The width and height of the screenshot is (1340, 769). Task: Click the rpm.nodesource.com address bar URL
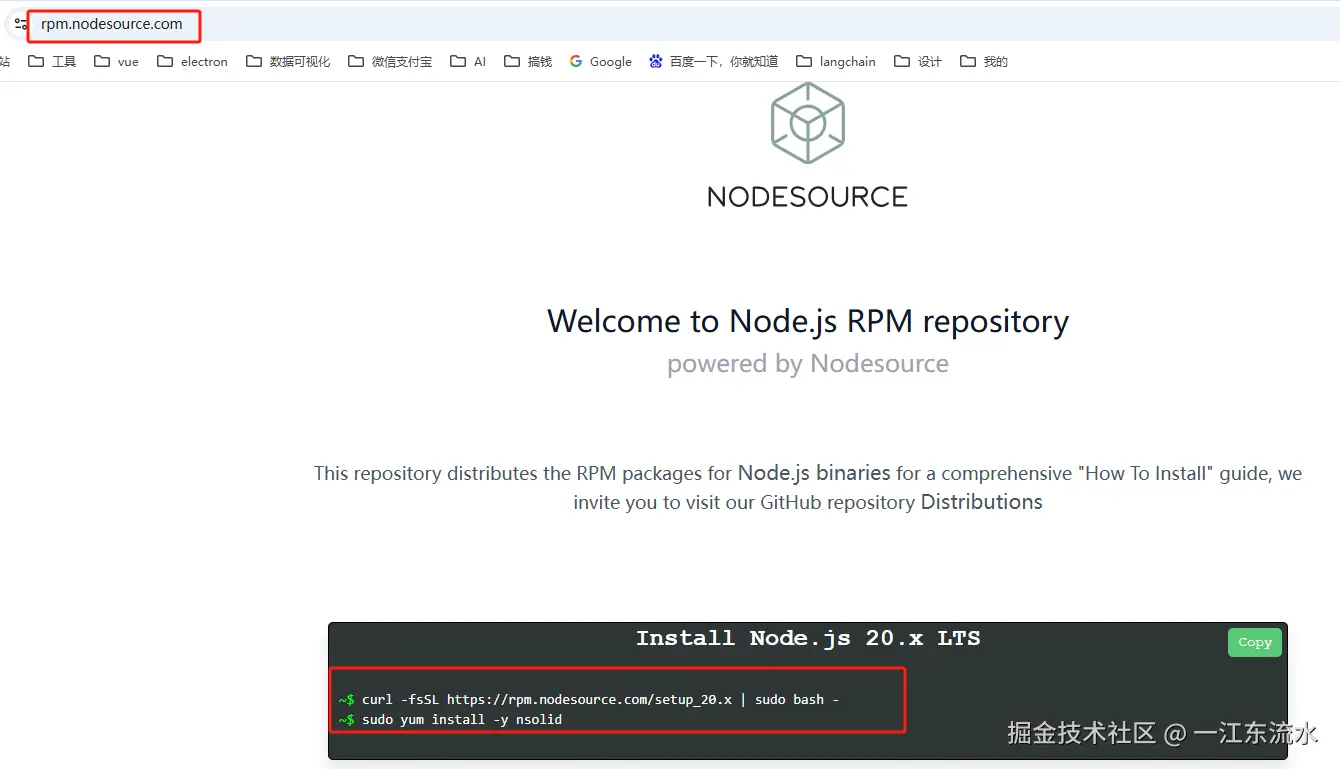[x=112, y=24]
